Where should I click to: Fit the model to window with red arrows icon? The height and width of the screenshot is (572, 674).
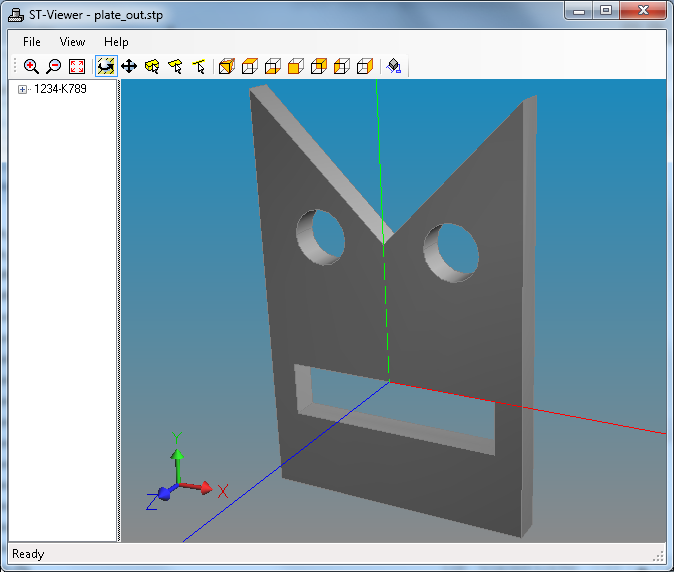[77, 66]
